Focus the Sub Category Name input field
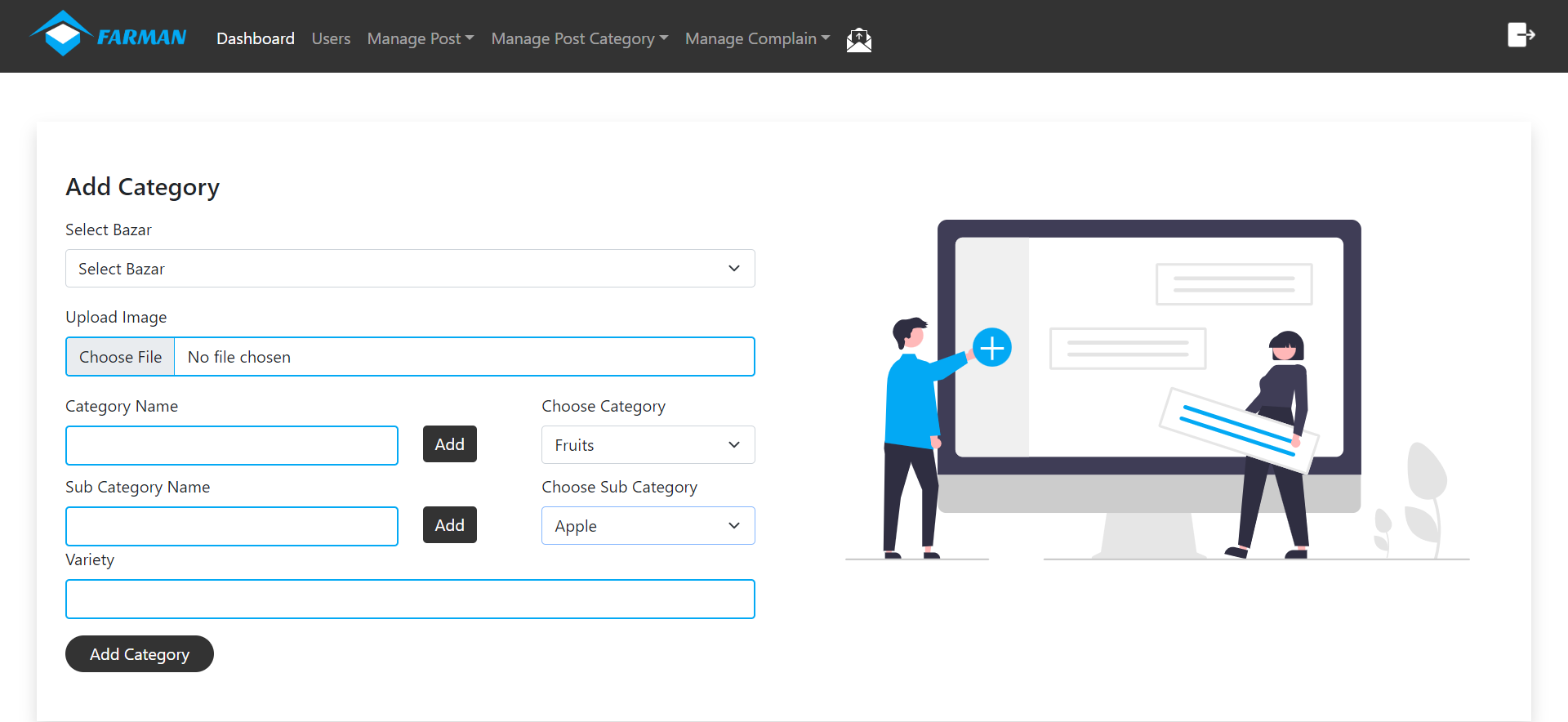1568x722 pixels. coord(232,526)
